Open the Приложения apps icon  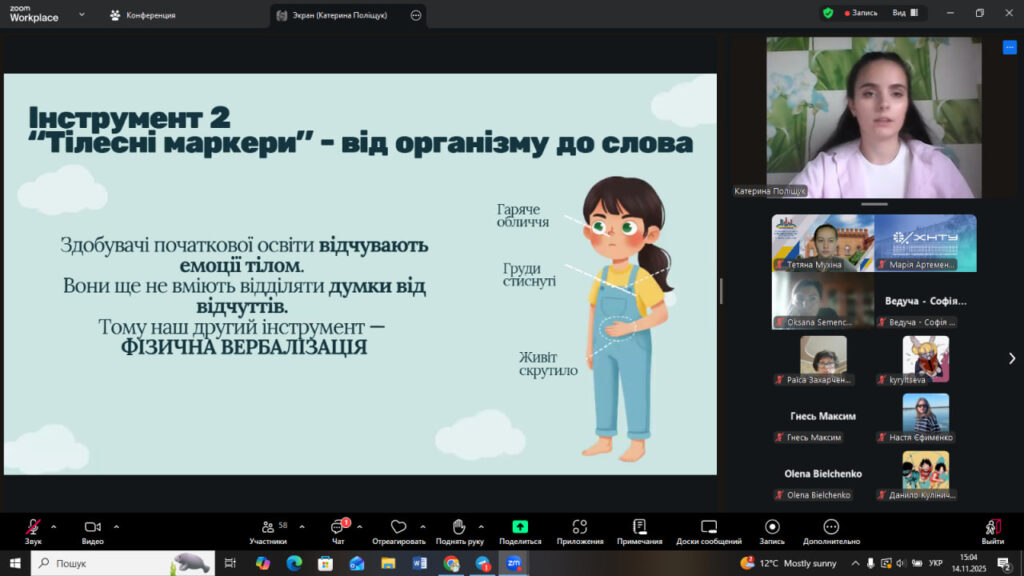[x=580, y=530]
